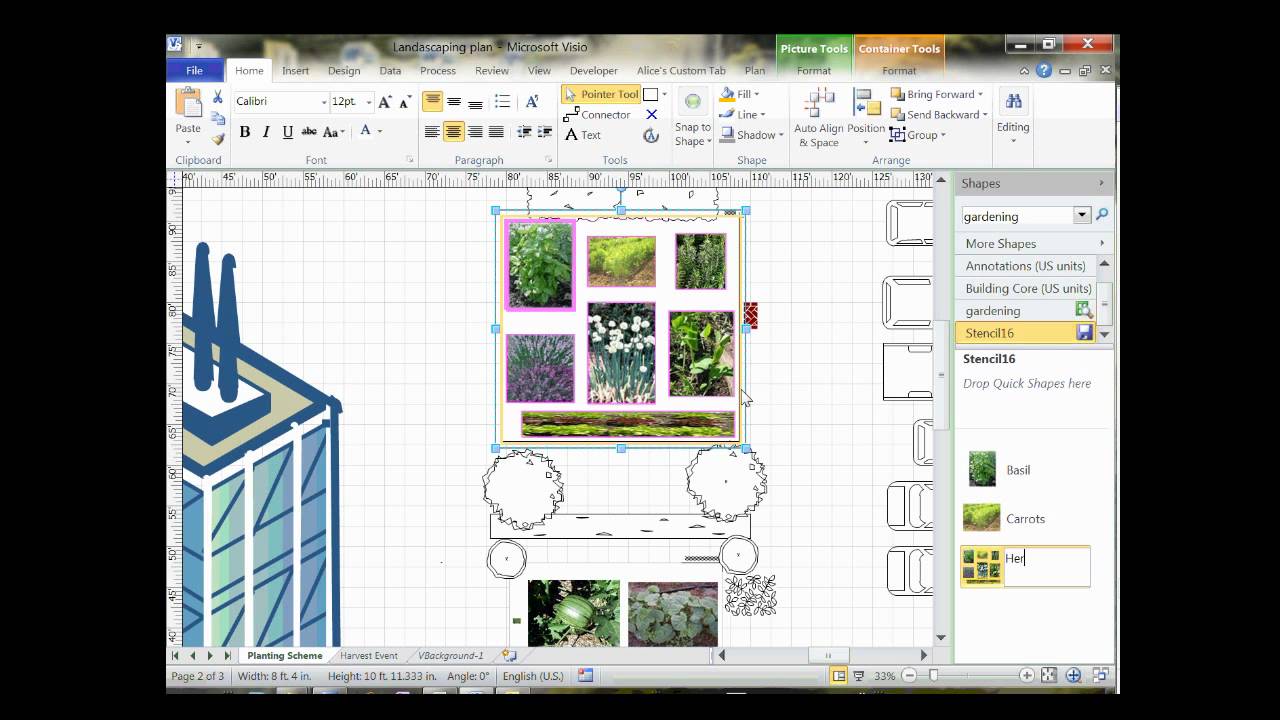Select the gardening stencil title
This screenshot has height=720, width=1280.
[x=1025, y=311]
